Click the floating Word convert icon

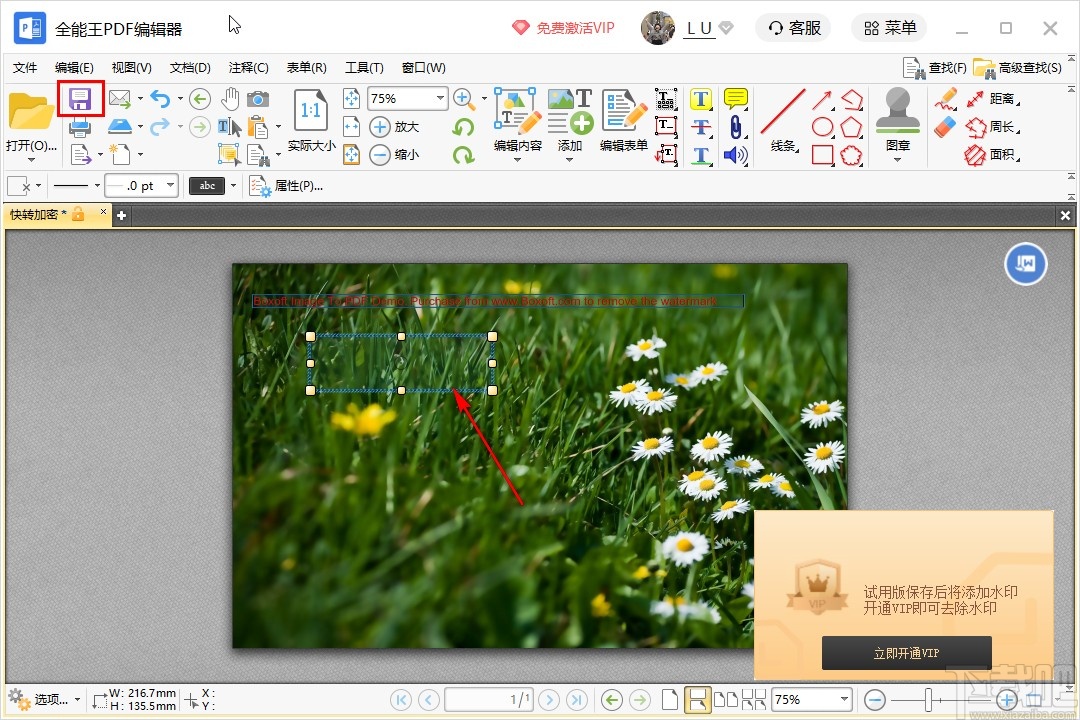tap(1025, 263)
